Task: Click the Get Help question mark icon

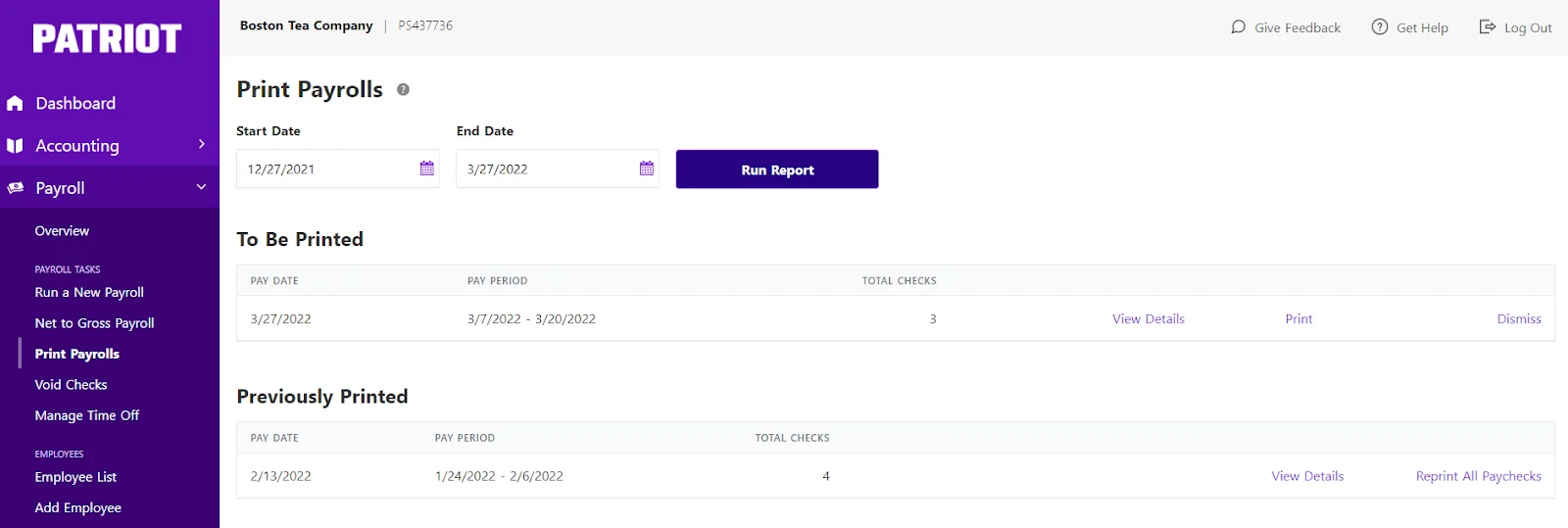Action: click(1380, 26)
